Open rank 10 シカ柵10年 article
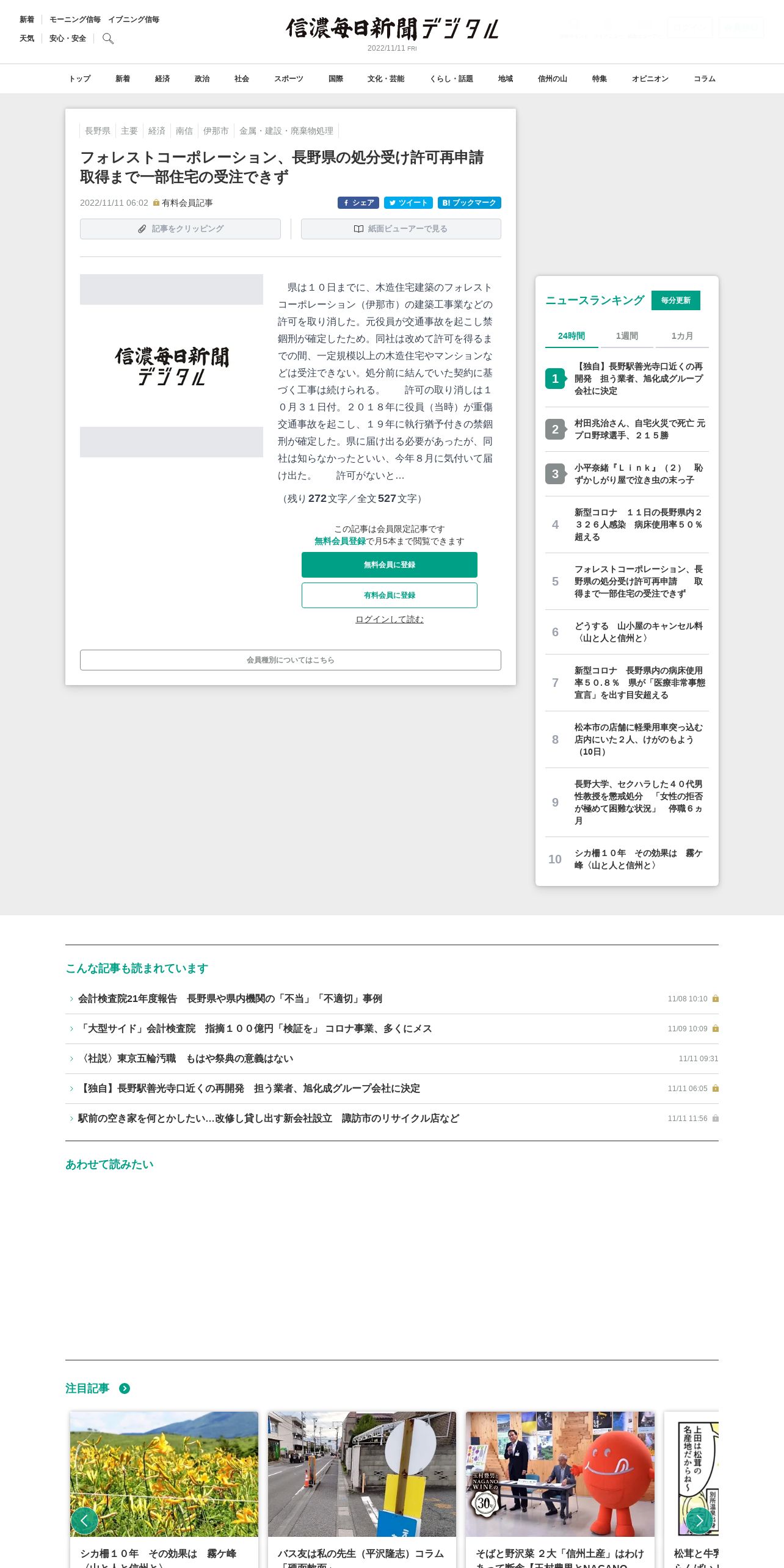The image size is (784, 1568). point(639,859)
